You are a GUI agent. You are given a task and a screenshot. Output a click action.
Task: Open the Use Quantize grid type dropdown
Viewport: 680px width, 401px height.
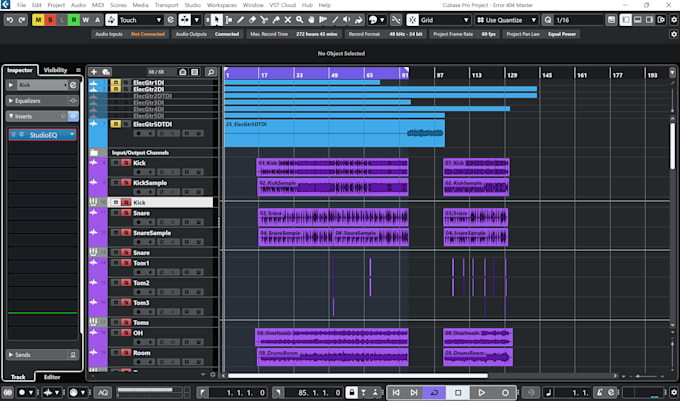point(534,20)
